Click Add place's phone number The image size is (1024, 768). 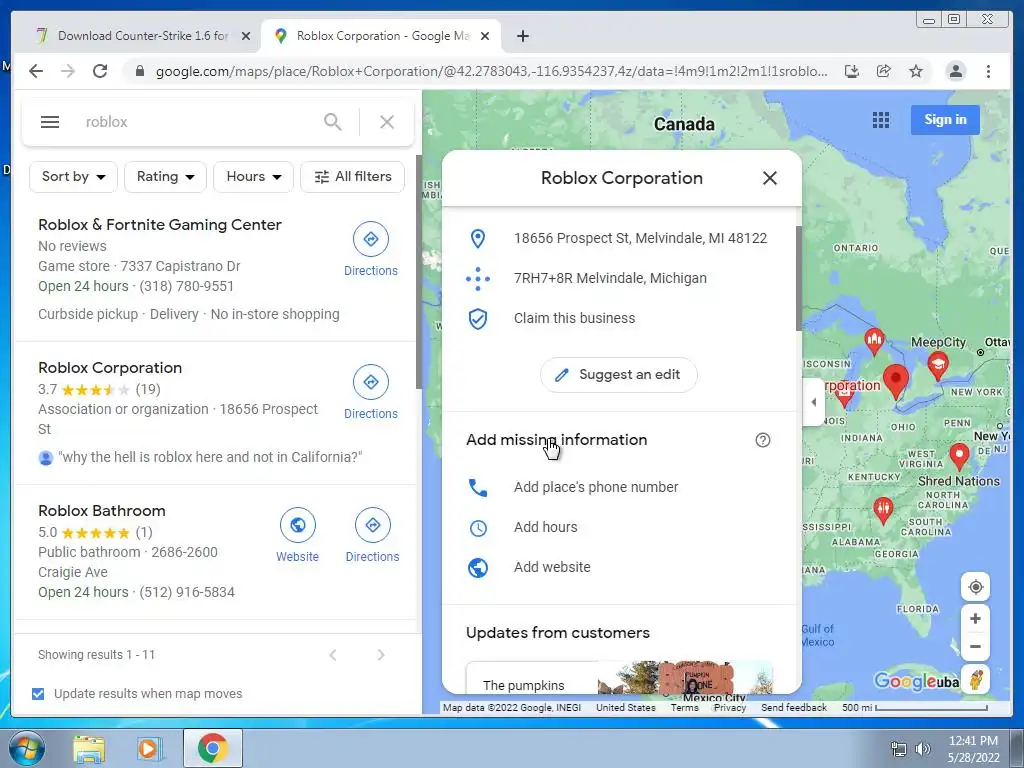596,488
